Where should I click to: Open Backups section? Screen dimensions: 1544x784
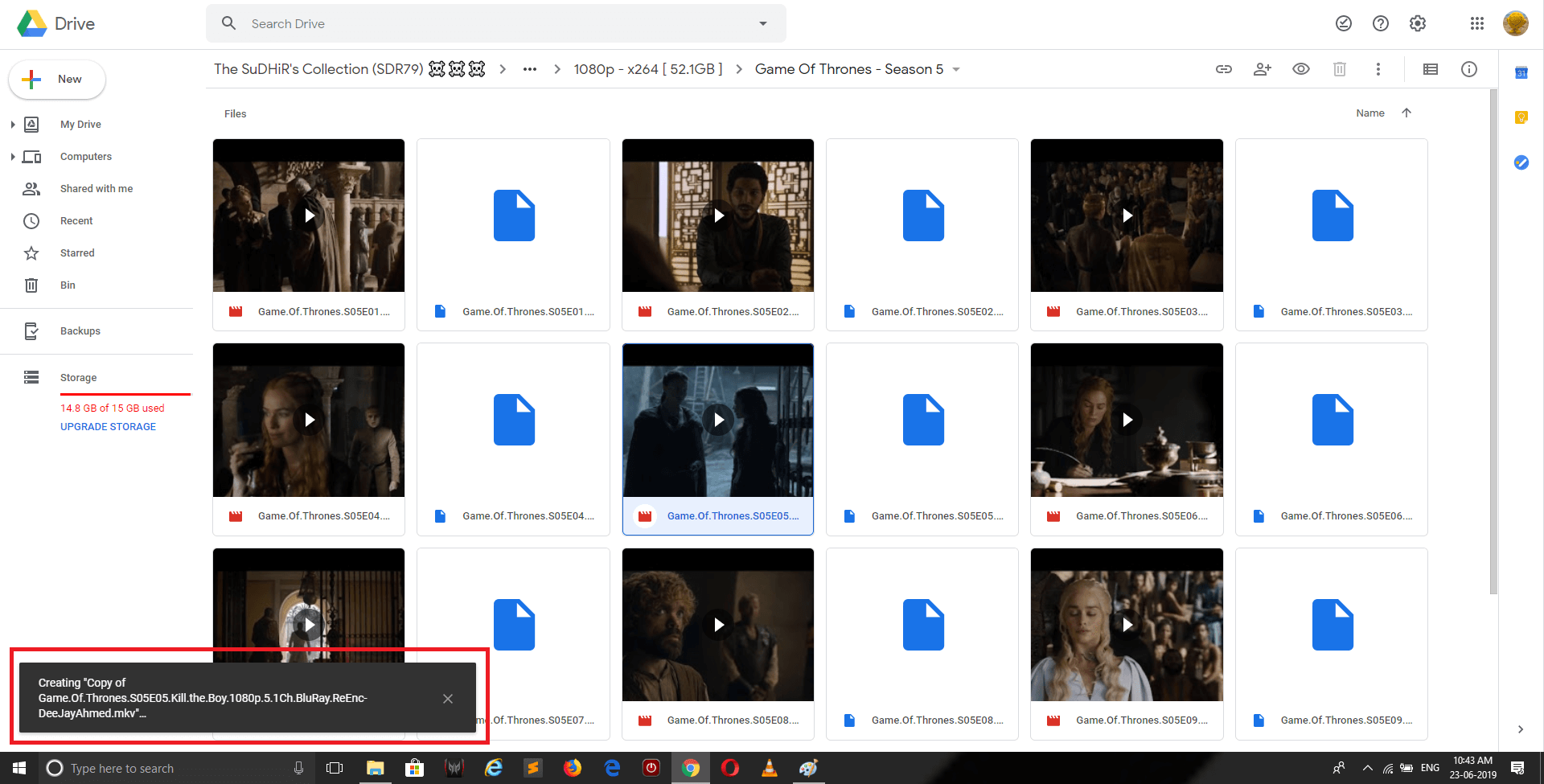tap(80, 331)
